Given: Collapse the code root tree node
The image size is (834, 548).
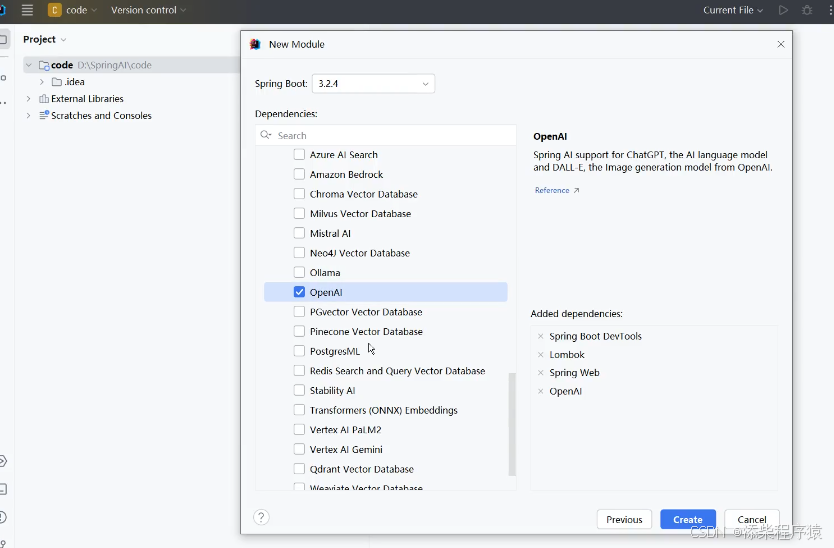Looking at the screenshot, I should pyautogui.click(x=29, y=65).
